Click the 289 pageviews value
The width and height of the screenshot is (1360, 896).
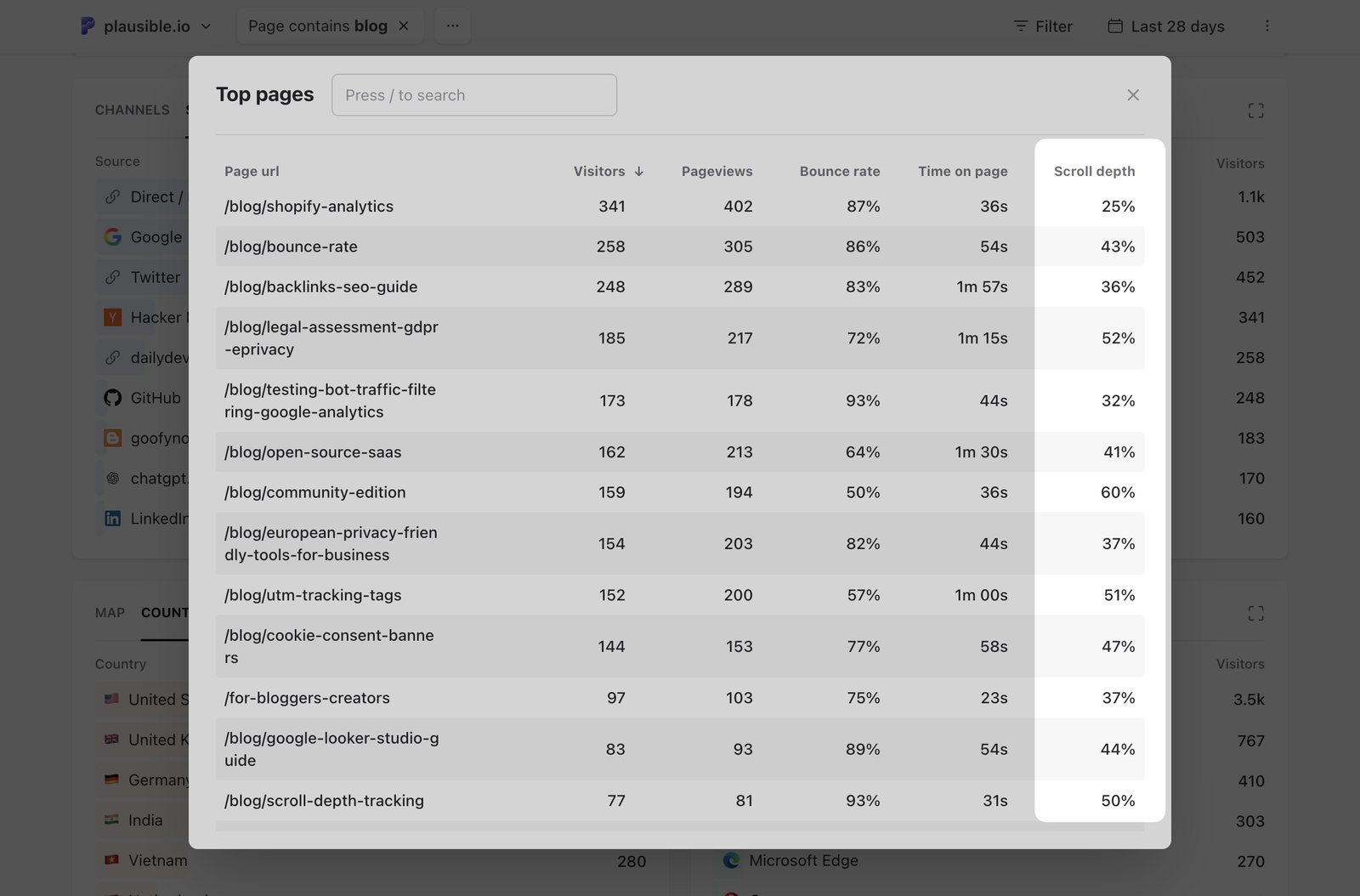(738, 286)
